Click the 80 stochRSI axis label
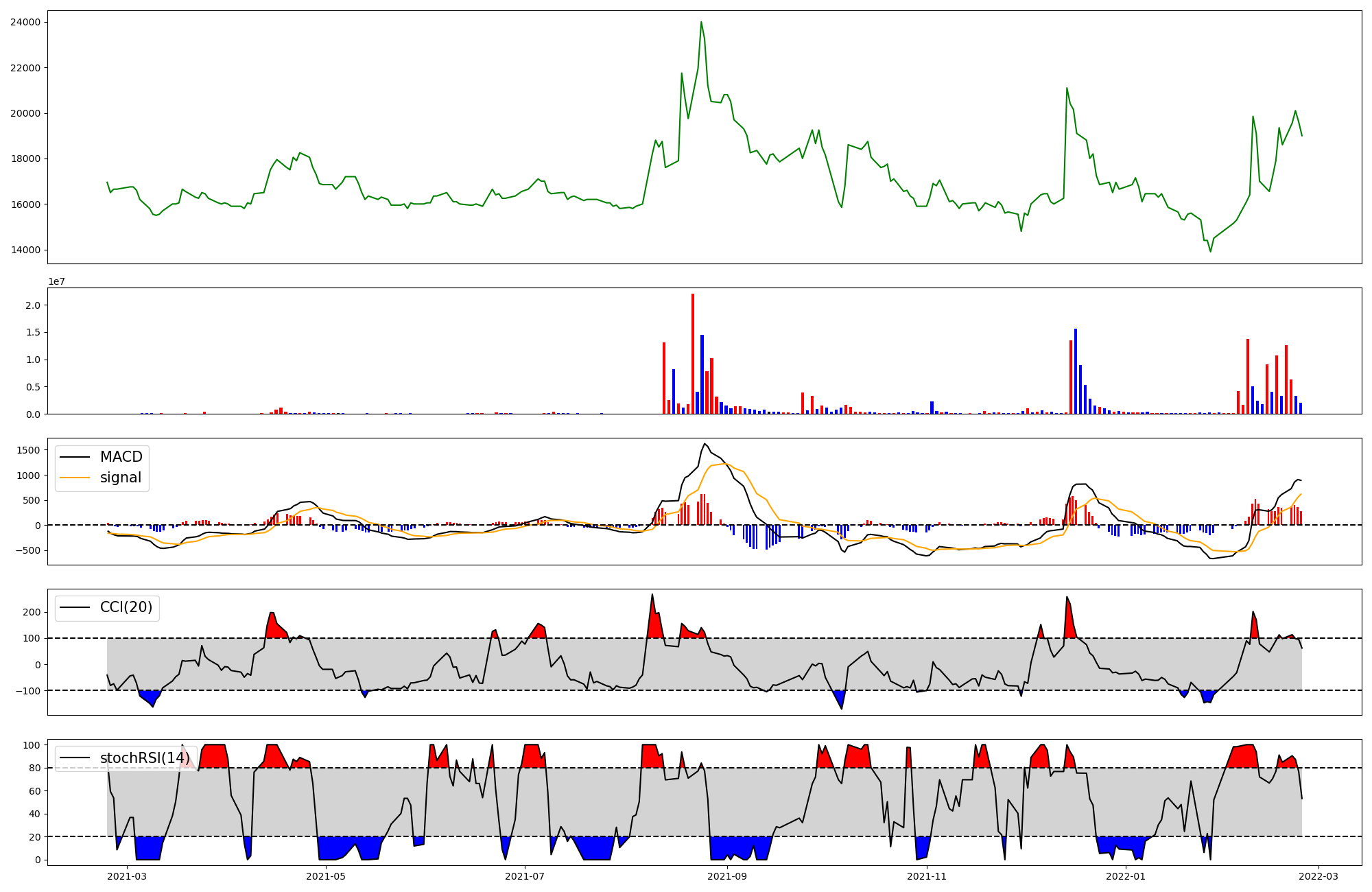This screenshot has height=892, width=1372. [34, 768]
